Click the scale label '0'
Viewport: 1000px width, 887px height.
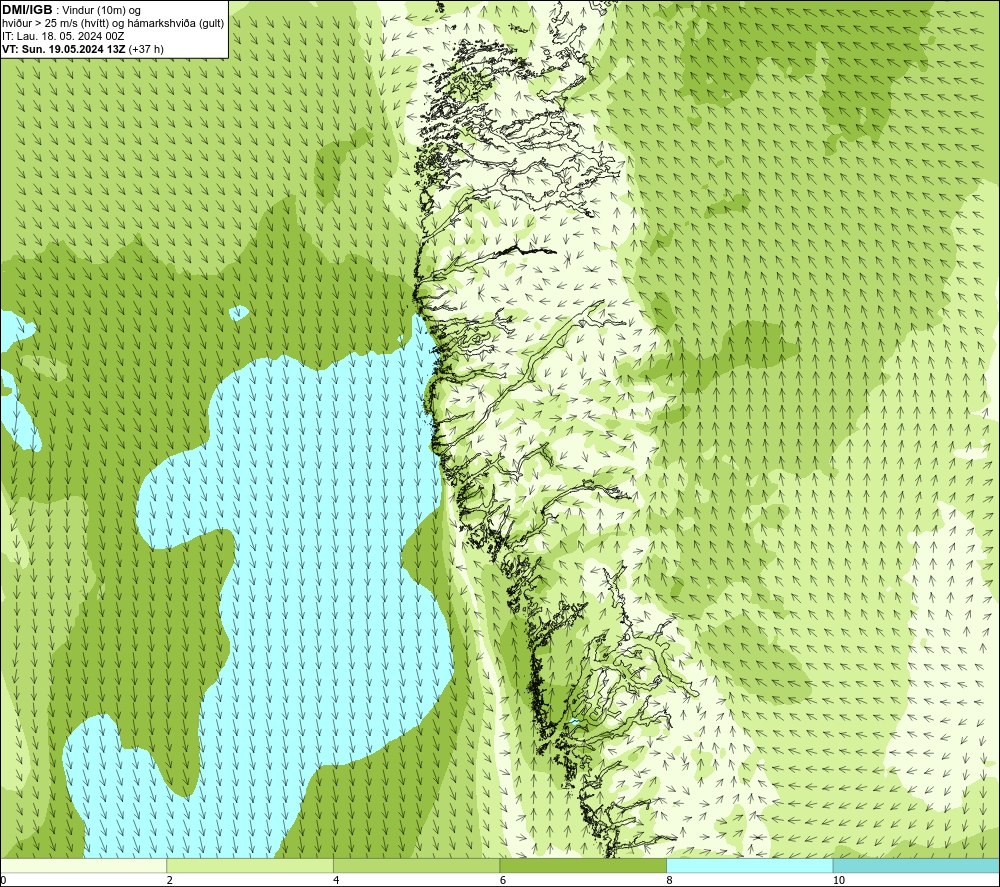pos(3,880)
